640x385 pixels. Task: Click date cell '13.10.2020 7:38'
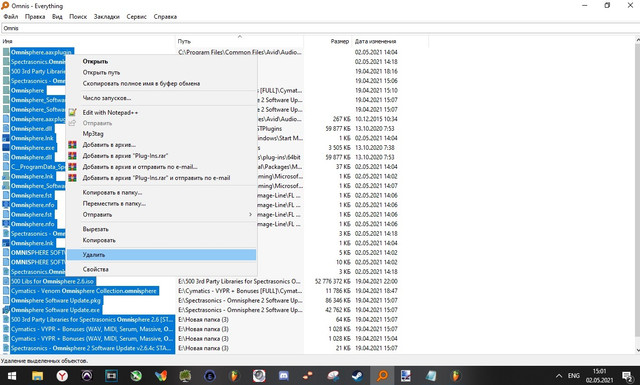click(375, 147)
